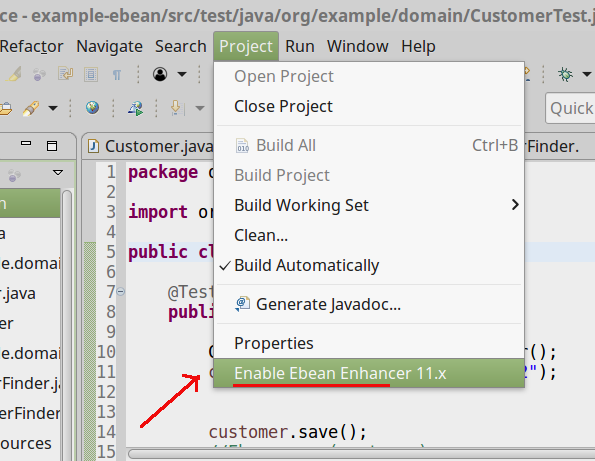Click the globe web browser toolbar icon
Screen dimensions: 595x461
point(92,108)
